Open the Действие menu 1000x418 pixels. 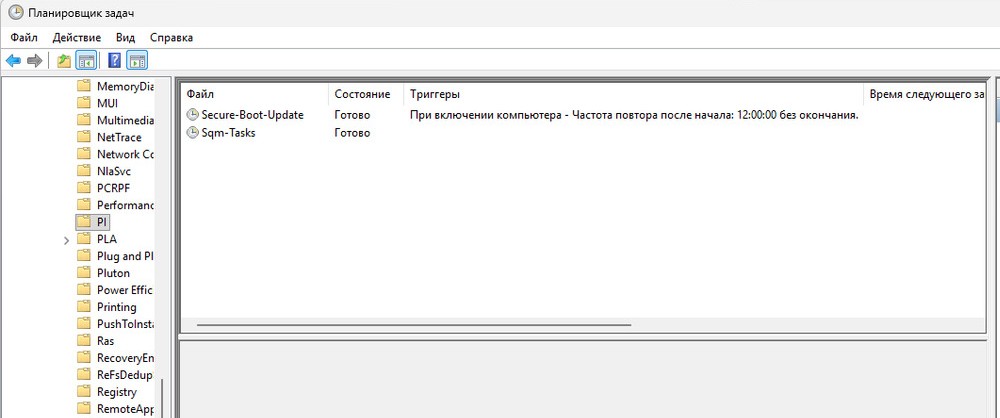pyautogui.click(x=77, y=38)
